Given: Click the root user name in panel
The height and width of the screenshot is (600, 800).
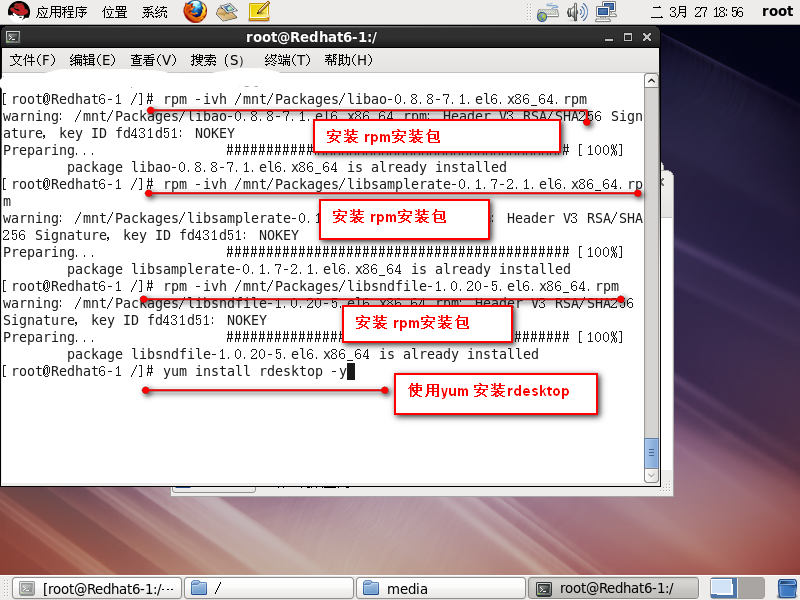Looking at the screenshot, I should 777,11.
